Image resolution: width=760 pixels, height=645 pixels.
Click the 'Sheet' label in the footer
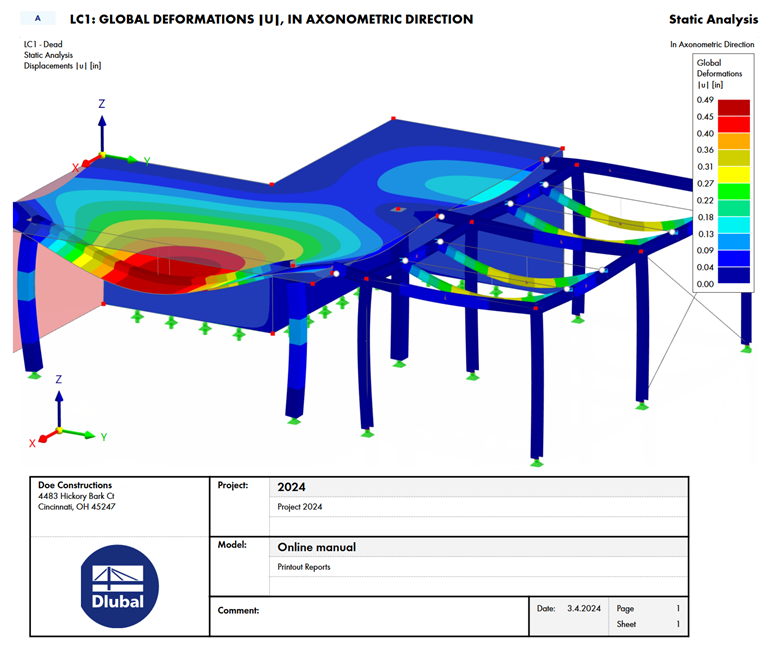[x=626, y=624]
